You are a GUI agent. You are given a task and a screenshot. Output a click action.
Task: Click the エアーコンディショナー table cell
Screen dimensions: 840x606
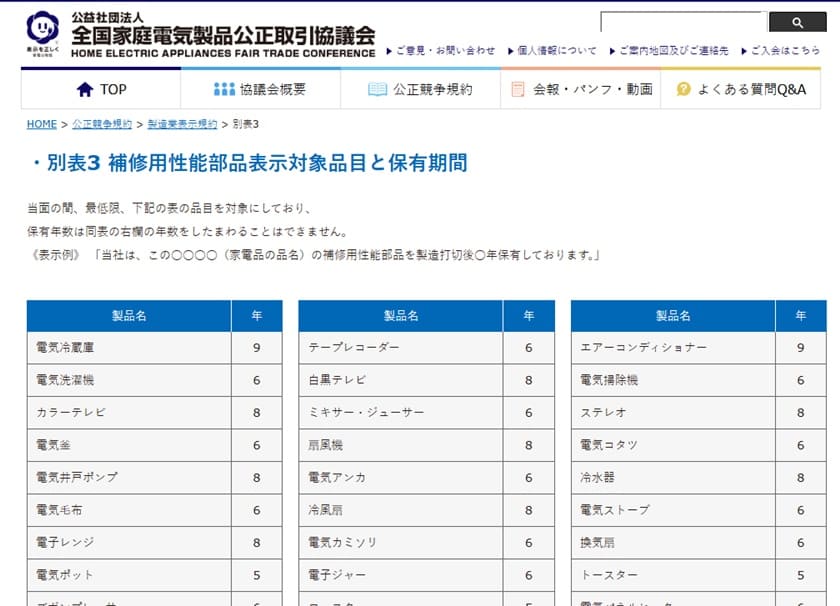click(673, 348)
